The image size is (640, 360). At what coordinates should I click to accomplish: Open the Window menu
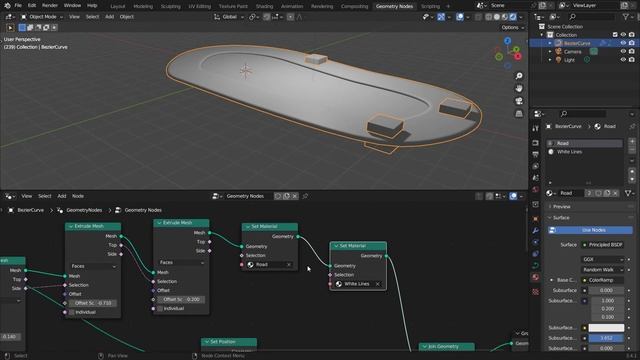coord(72,6)
